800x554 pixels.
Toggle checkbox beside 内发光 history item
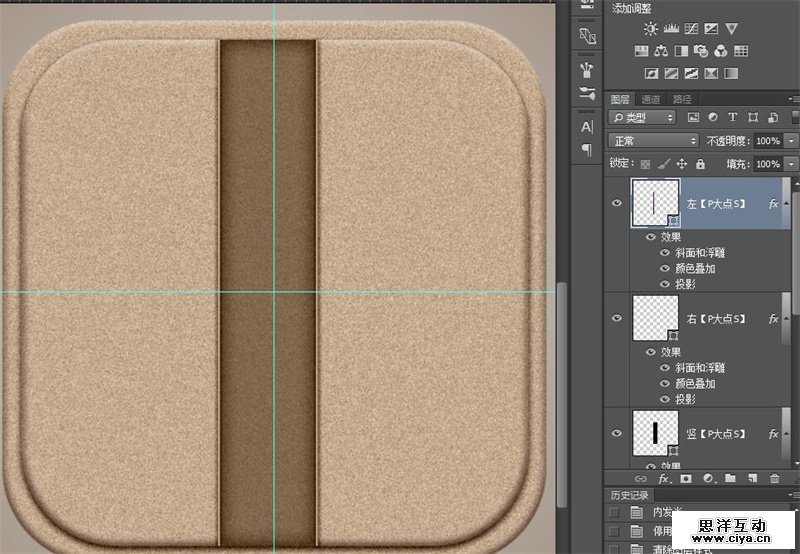[x=615, y=513]
